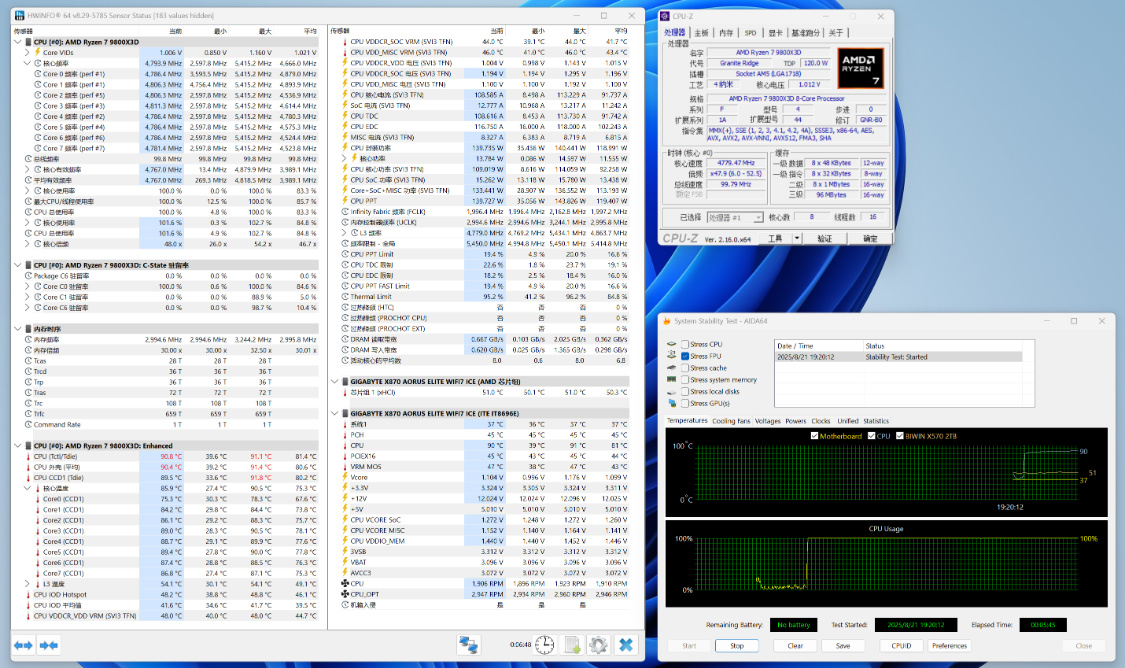
Task: Open HWiNFO remote network monitoring icon
Action: tap(468, 645)
